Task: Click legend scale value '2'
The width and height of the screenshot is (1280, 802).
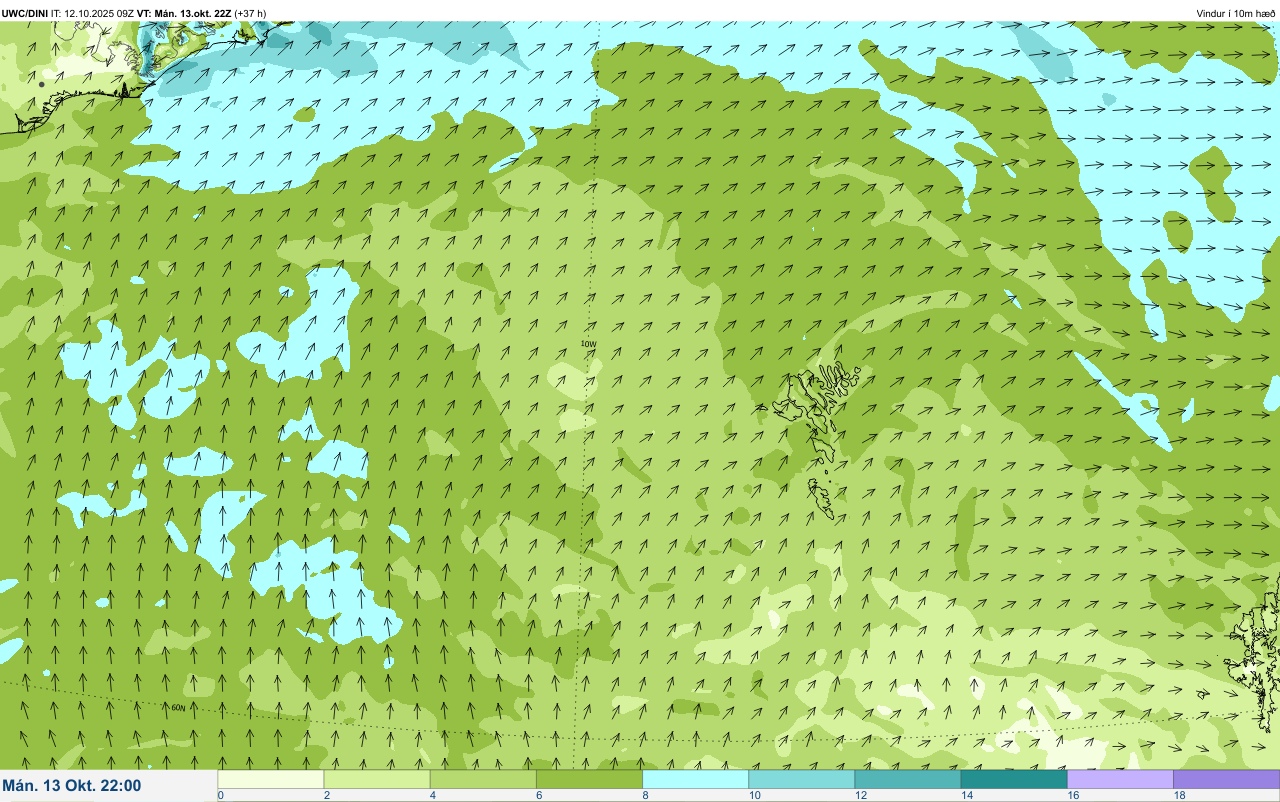Action: 327,796
